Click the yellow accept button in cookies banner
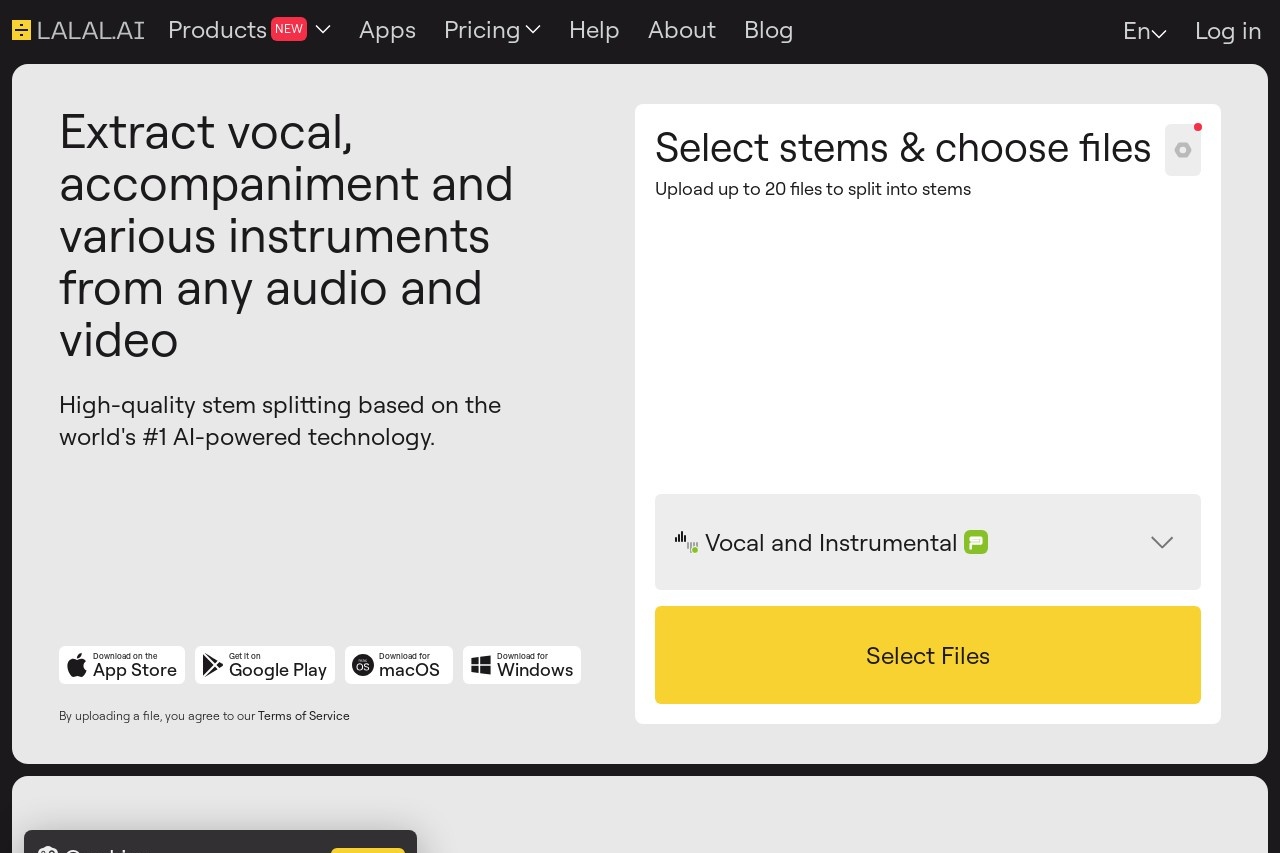The image size is (1280, 853). coord(367,850)
